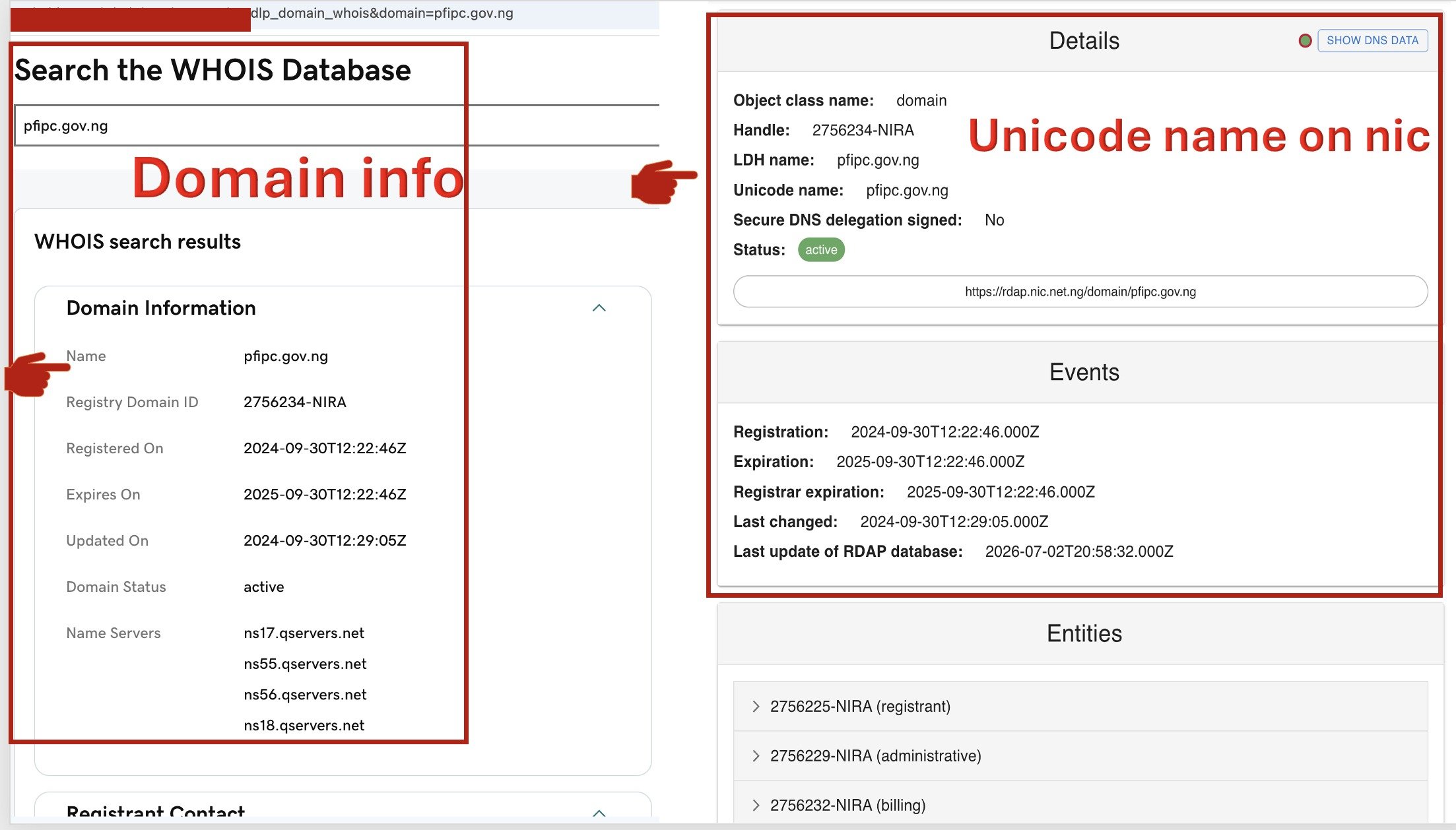The width and height of the screenshot is (1456, 830).
Task: Select name server ns17.qservers.net
Action: coord(304,633)
